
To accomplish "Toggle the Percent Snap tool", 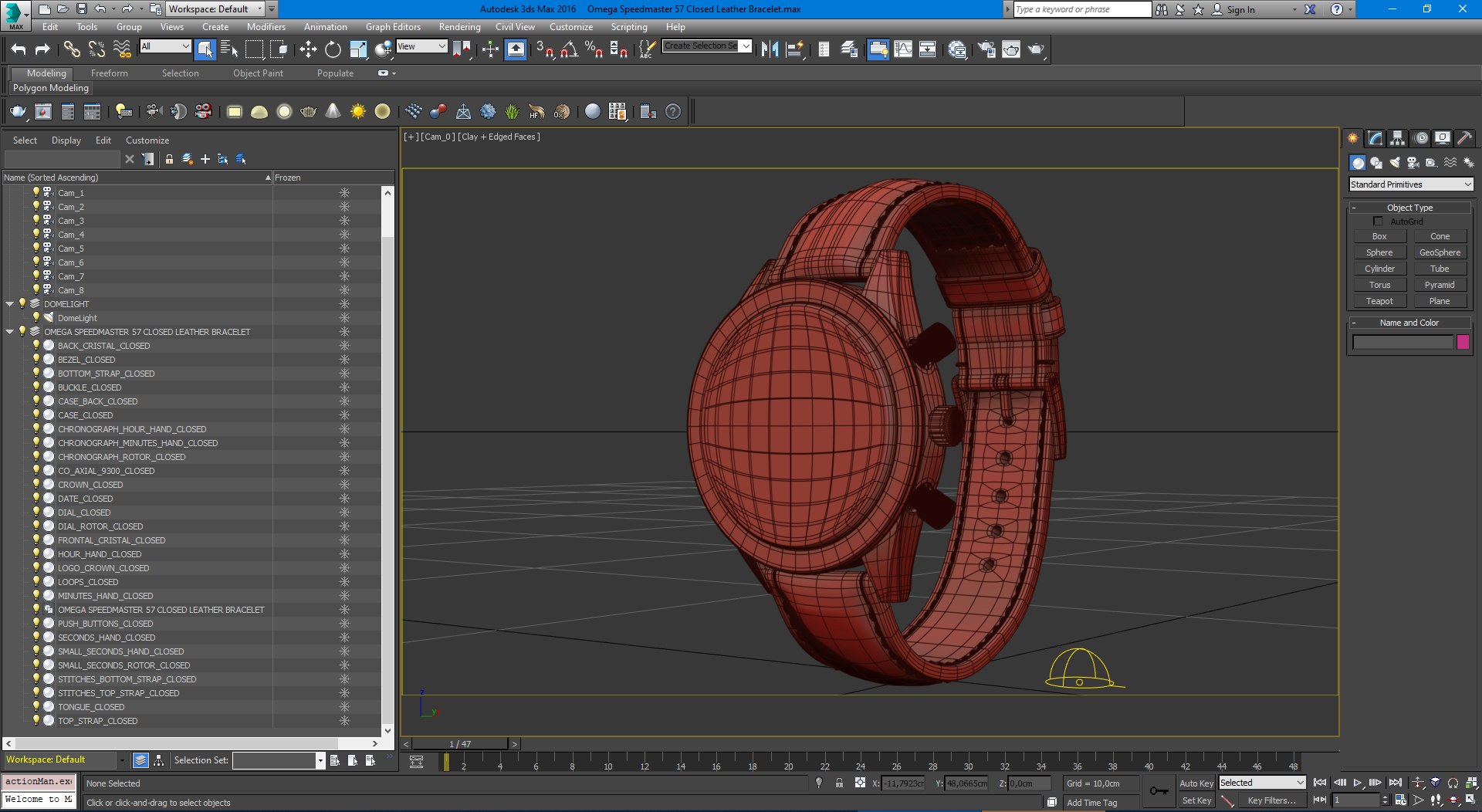I will (x=594, y=49).
